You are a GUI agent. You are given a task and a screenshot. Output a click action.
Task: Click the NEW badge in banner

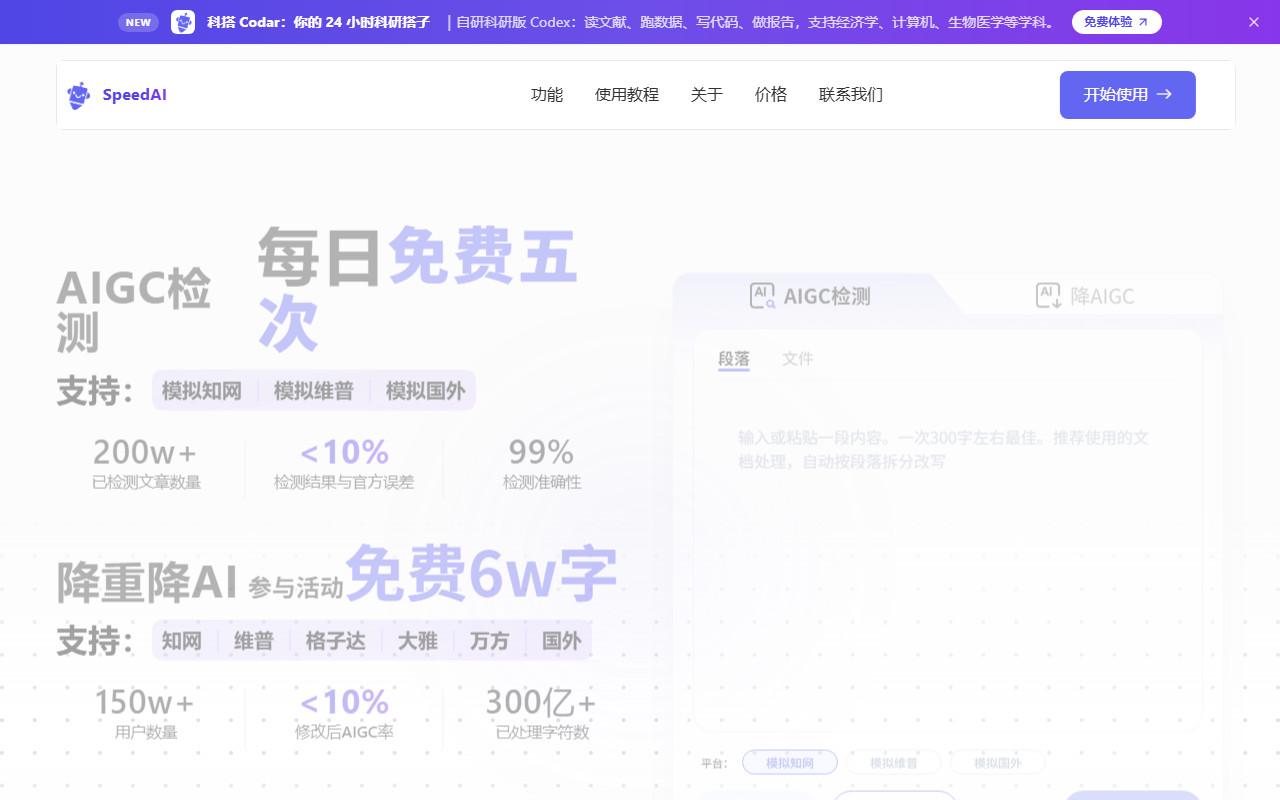(138, 22)
